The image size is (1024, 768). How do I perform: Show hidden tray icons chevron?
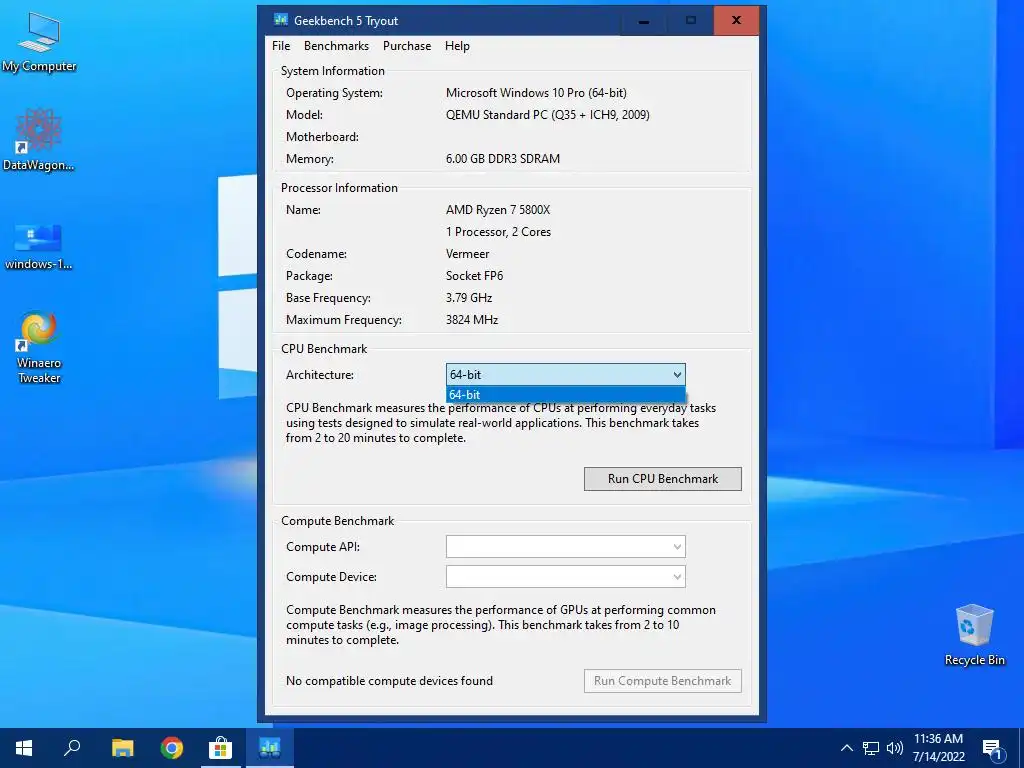click(846, 748)
